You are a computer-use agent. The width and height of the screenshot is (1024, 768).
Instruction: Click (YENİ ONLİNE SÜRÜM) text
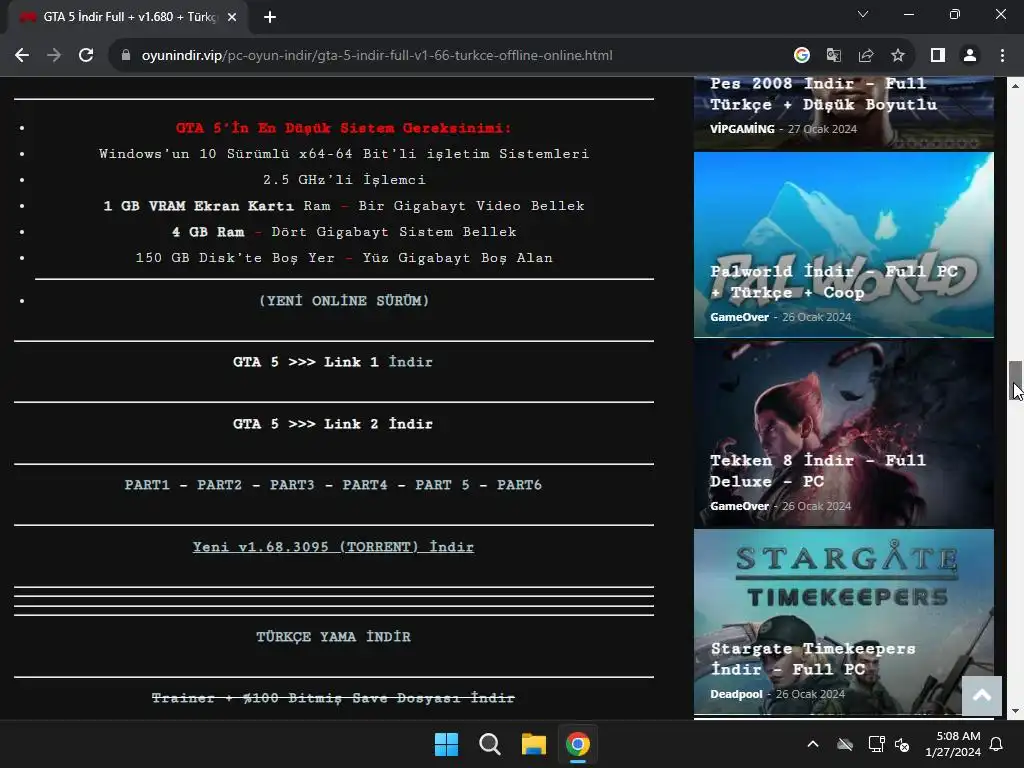(344, 301)
